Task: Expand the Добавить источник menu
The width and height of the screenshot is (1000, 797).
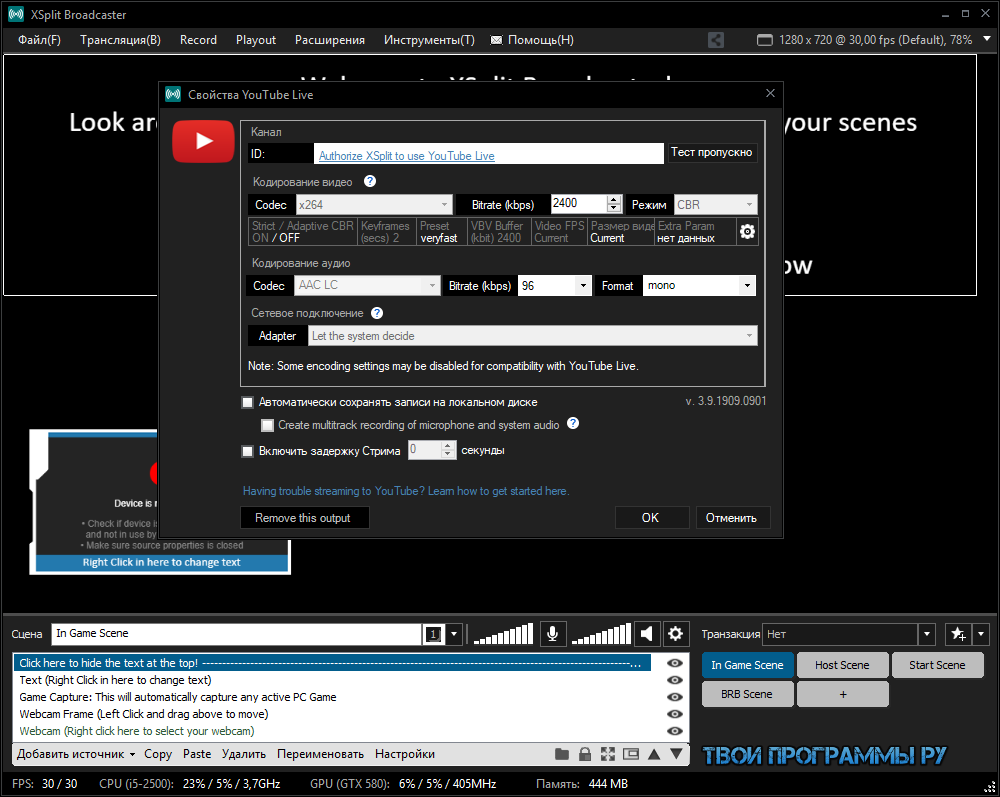Action: coord(76,754)
